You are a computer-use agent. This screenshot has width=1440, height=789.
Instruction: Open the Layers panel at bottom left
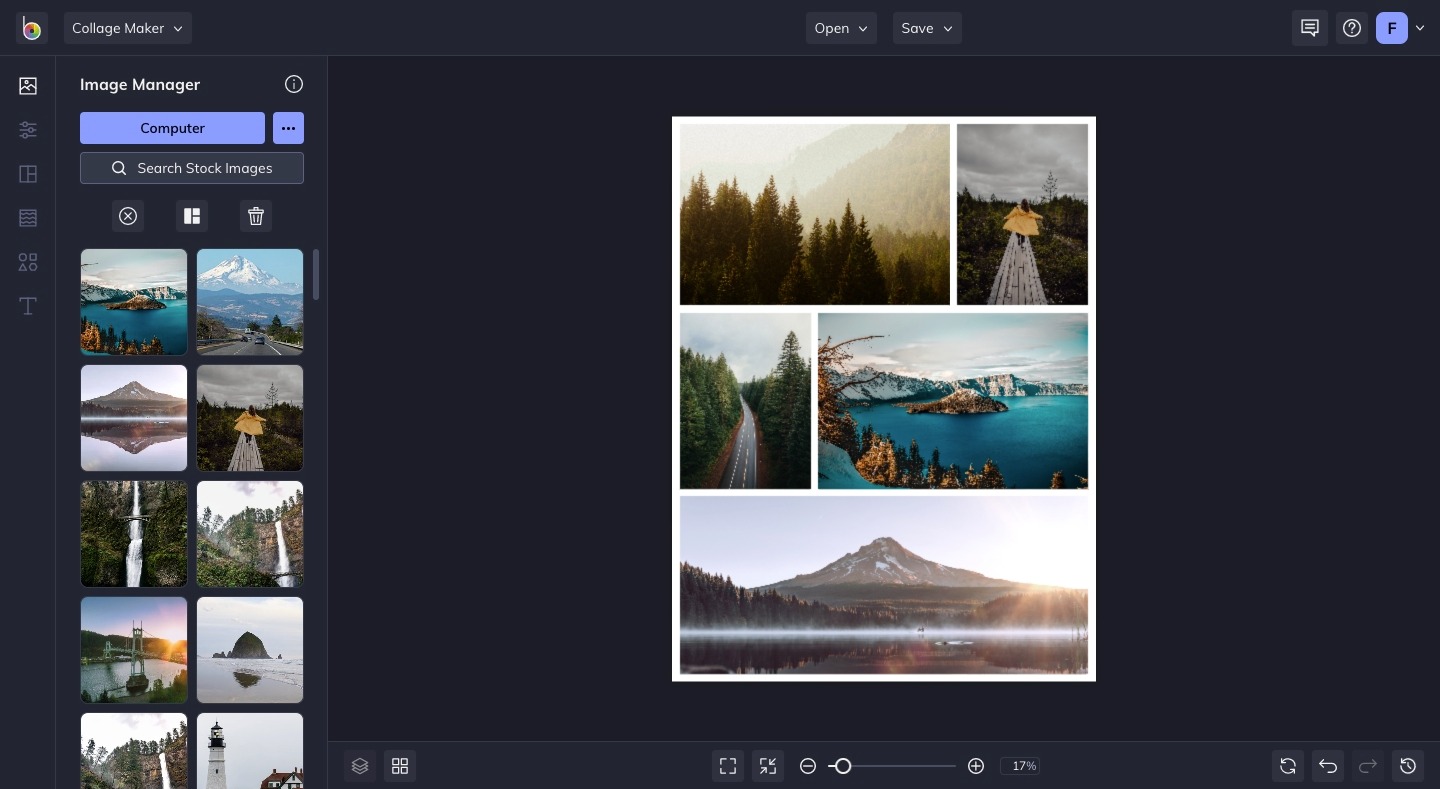[360, 766]
